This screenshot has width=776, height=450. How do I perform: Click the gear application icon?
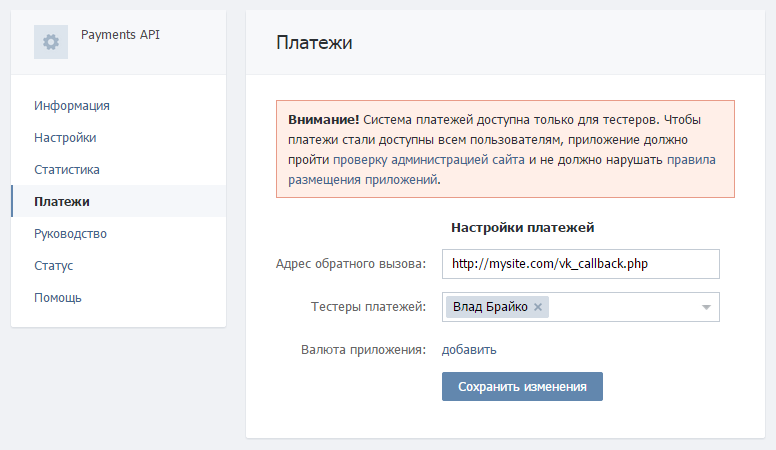(51, 42)
